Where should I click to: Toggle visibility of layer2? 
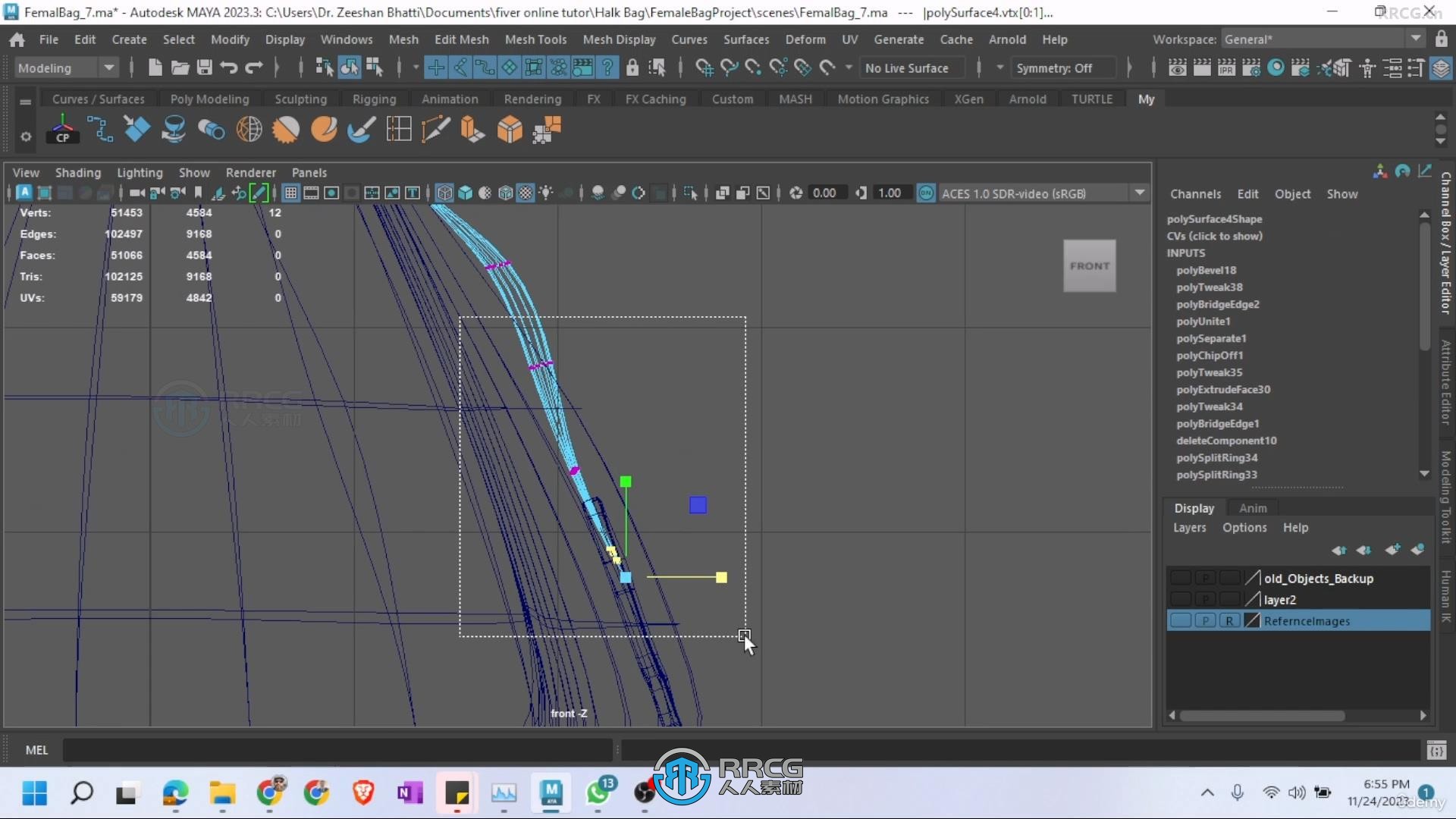coord(1180,599)
